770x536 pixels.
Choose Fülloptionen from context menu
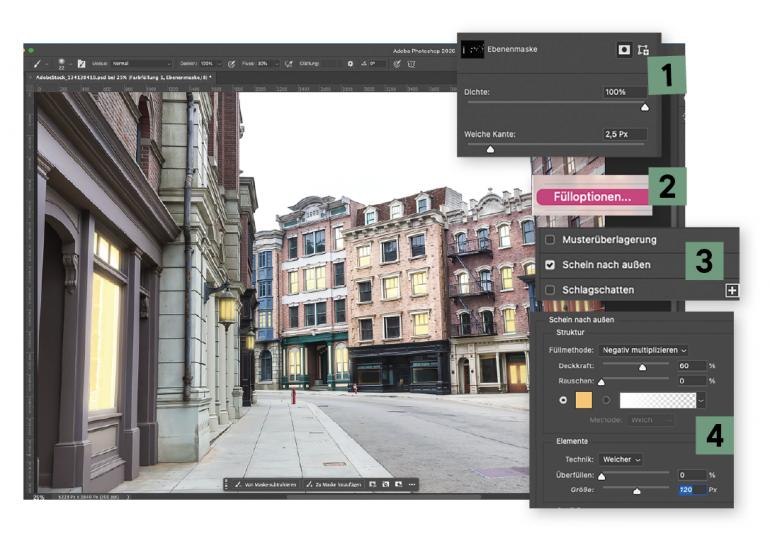tap(592, 197)
